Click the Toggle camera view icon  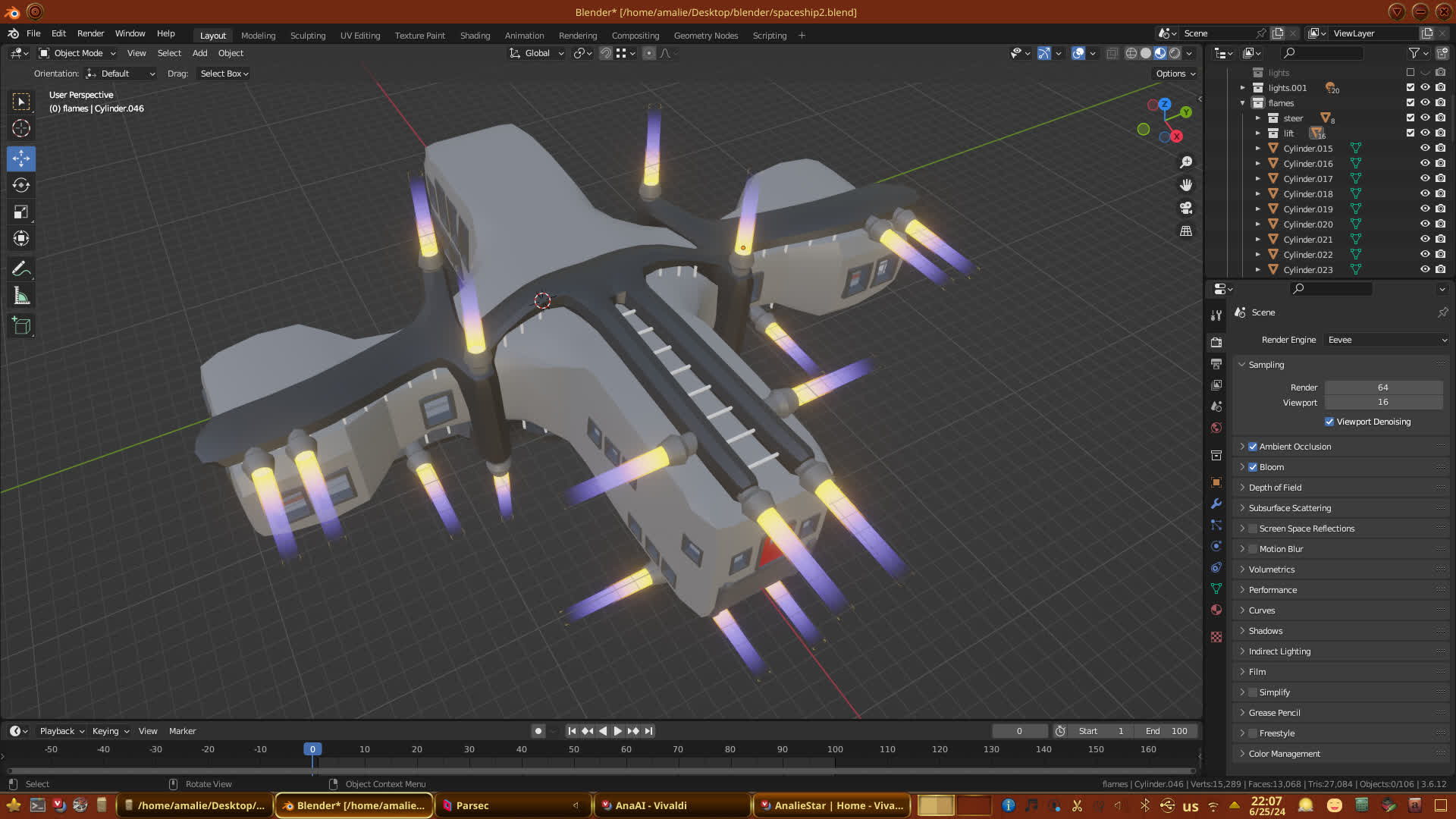point(1186,208)
